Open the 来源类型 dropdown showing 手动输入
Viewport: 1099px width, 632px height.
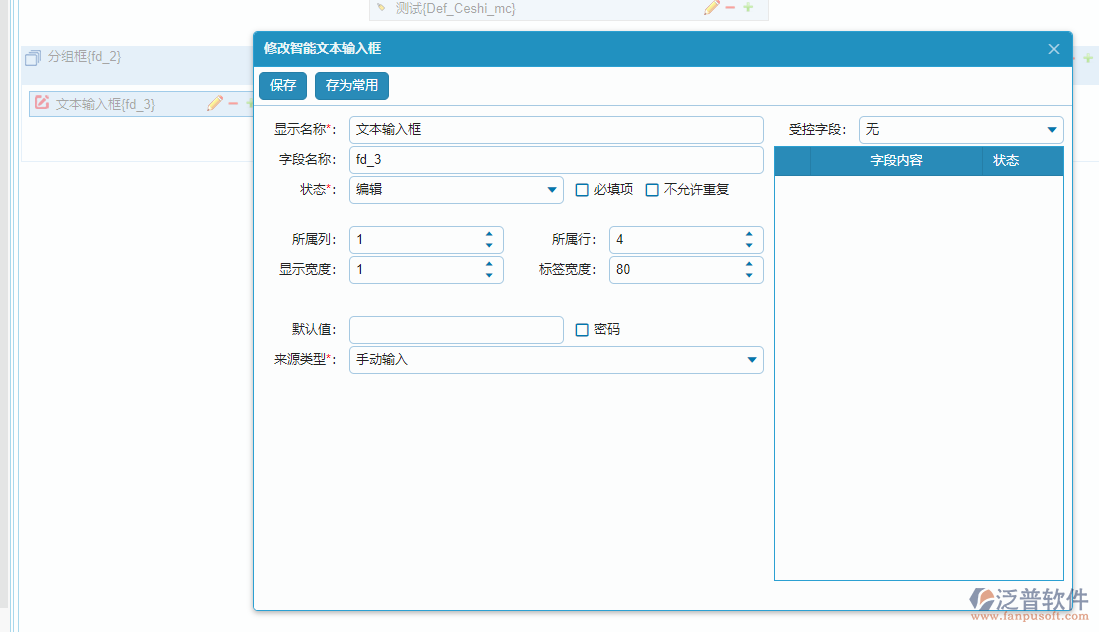pos(751,360)
